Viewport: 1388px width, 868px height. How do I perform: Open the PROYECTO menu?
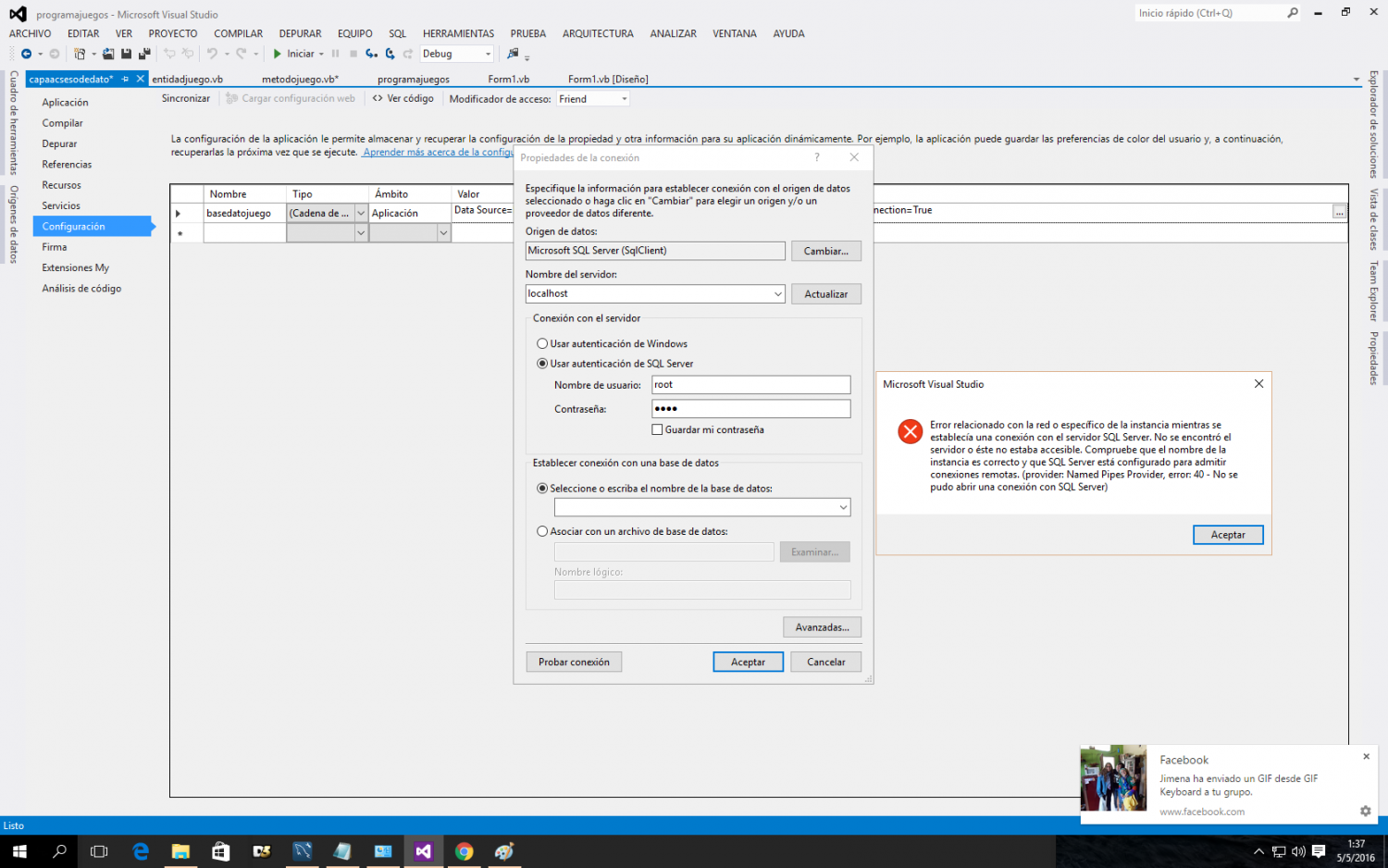click(173, 33)
